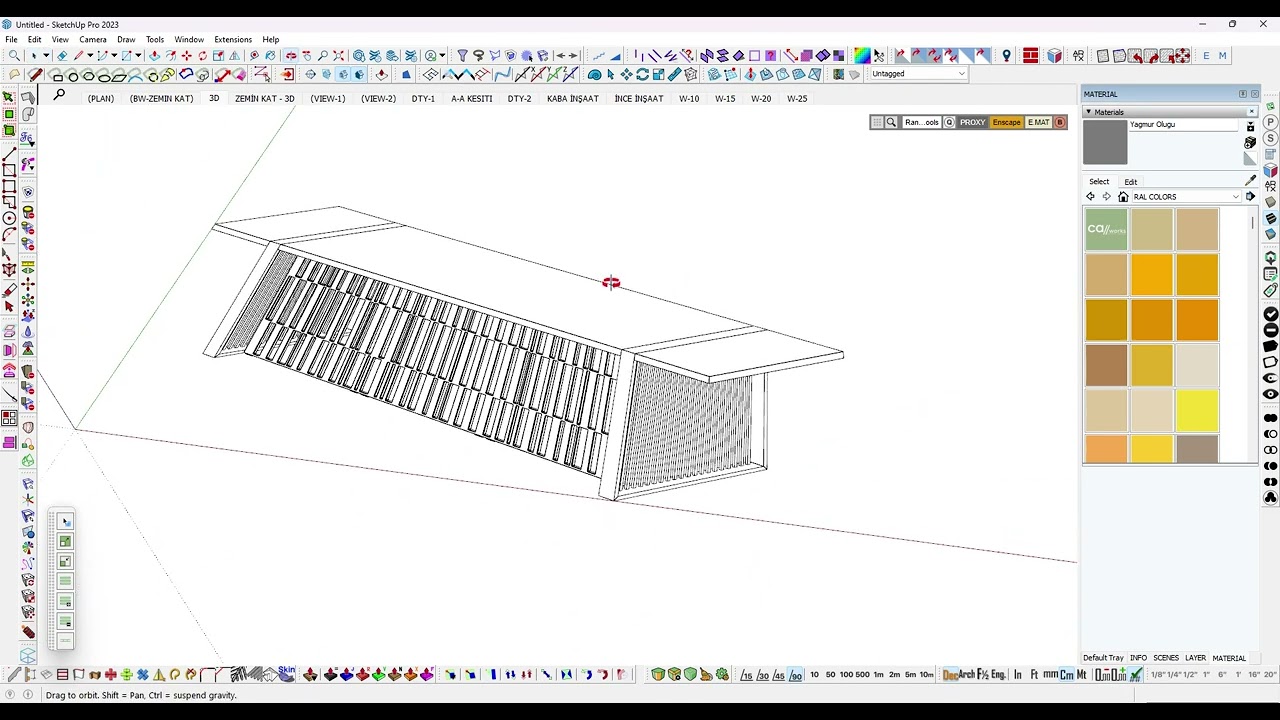
Task: Switch to the A-A KESITI scene tab
Action: [x=471, y=98]
